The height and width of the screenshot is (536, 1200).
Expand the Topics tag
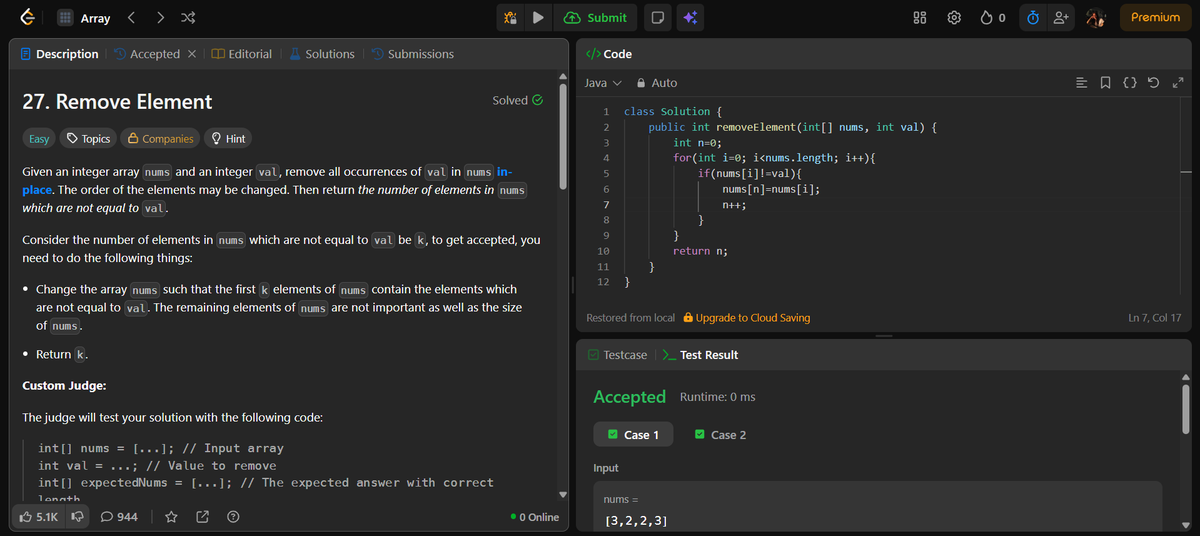click(x=88, y=139)
